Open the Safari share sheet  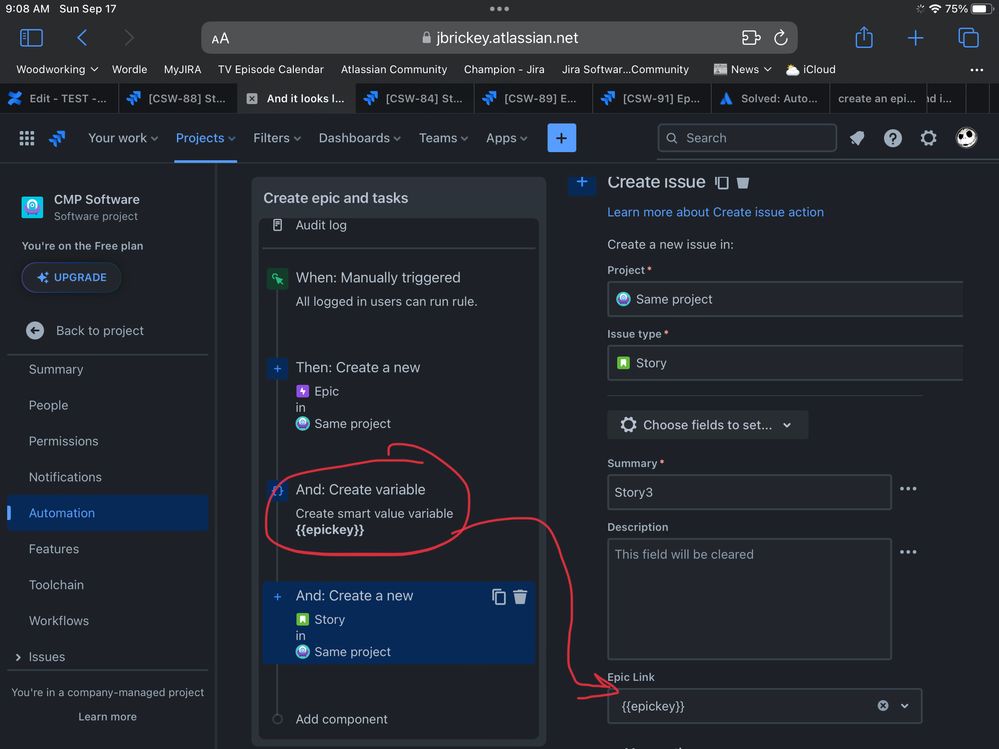click(863, 37)
